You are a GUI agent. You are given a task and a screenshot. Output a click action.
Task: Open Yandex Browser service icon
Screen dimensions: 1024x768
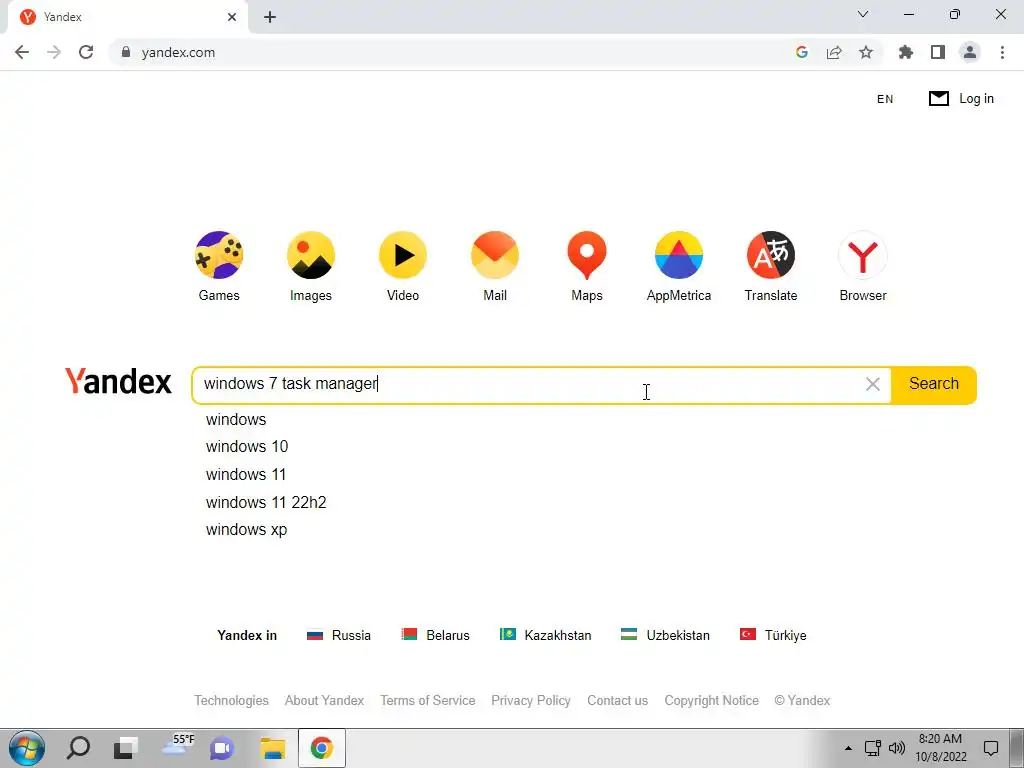(x=863, y=255)
